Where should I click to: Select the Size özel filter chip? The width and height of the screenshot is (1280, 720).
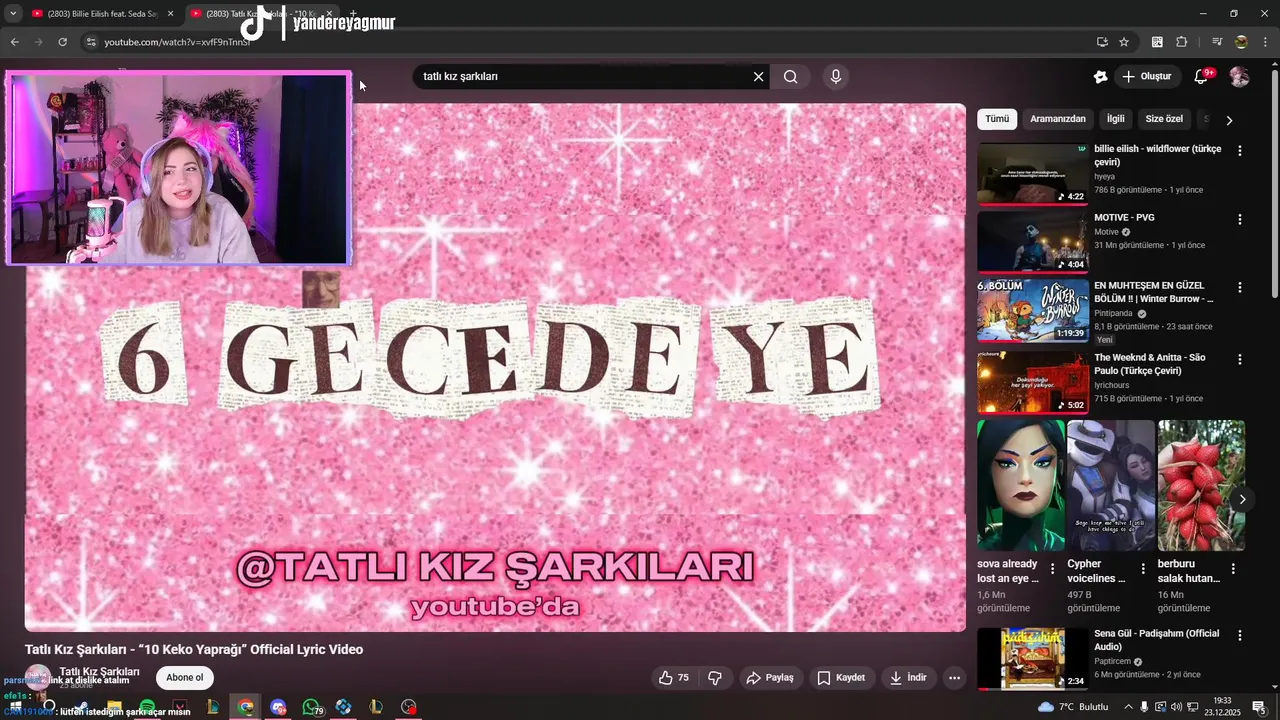1164,119
